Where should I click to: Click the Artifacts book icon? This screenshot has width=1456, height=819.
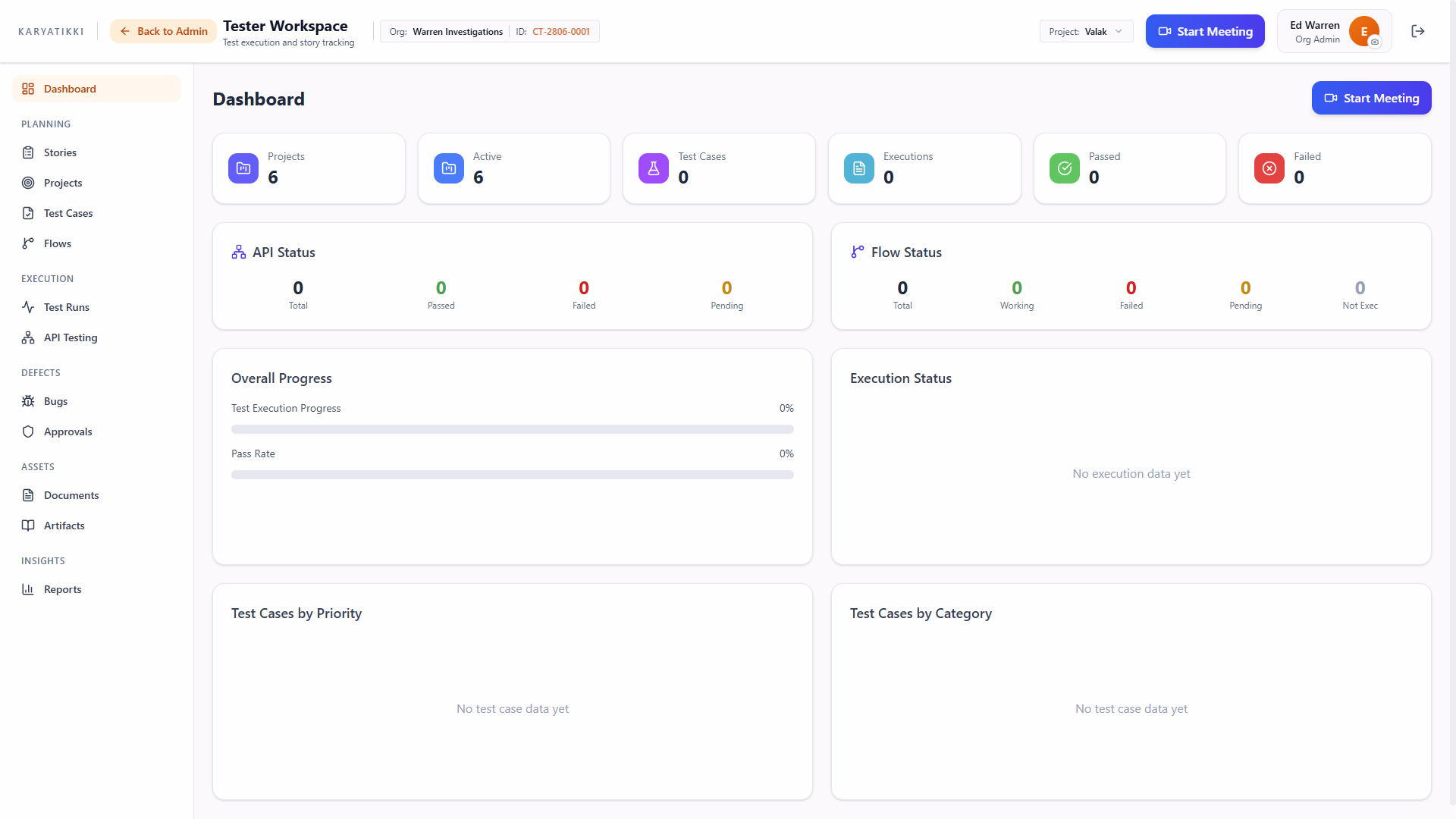(28, 526)
